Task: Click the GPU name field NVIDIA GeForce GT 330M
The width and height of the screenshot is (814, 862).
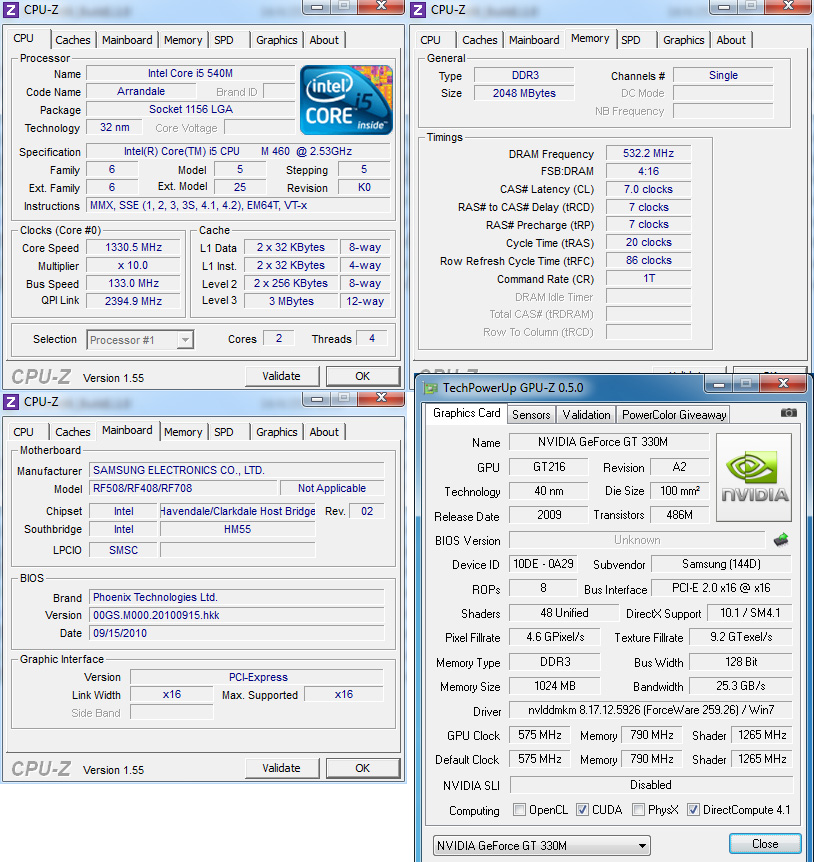Action: (x=608, y=442)
